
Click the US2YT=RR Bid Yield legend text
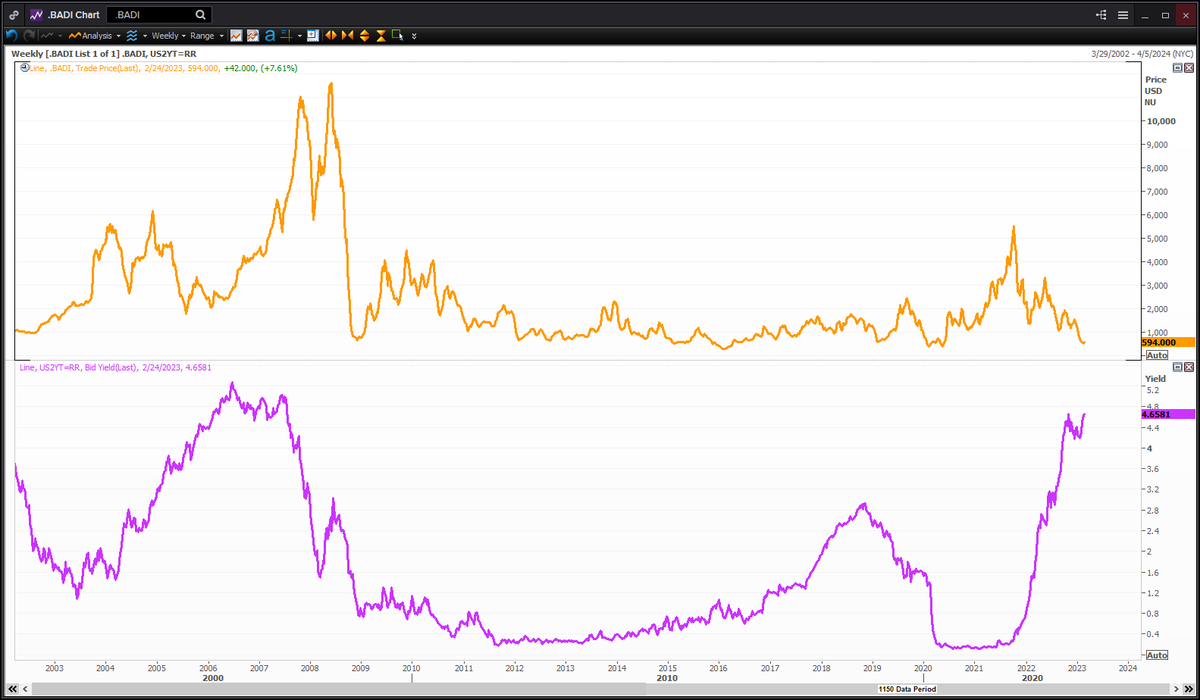(100, 367)
